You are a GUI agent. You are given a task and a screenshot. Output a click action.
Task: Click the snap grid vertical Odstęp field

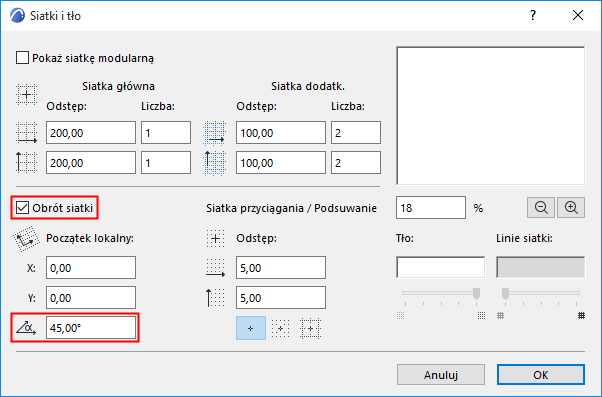coord(281,298)
